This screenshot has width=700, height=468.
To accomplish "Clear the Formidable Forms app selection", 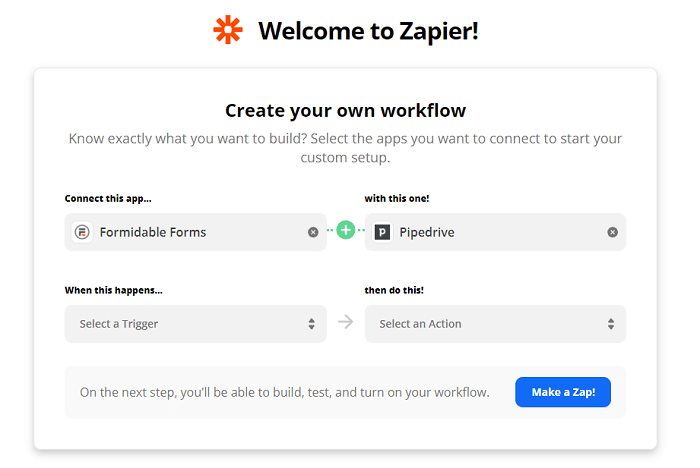I will coord(313,232).
